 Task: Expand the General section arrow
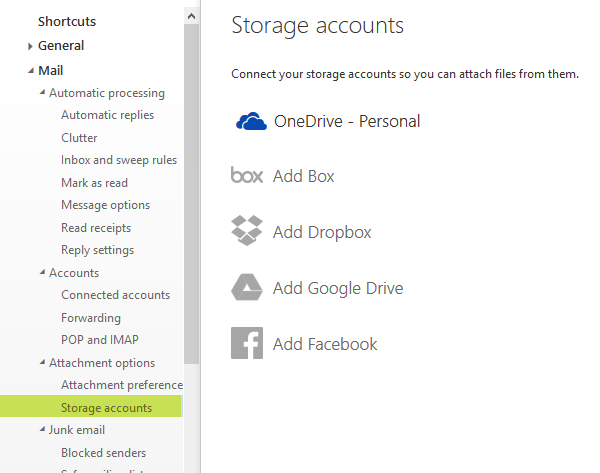[30, 46]
